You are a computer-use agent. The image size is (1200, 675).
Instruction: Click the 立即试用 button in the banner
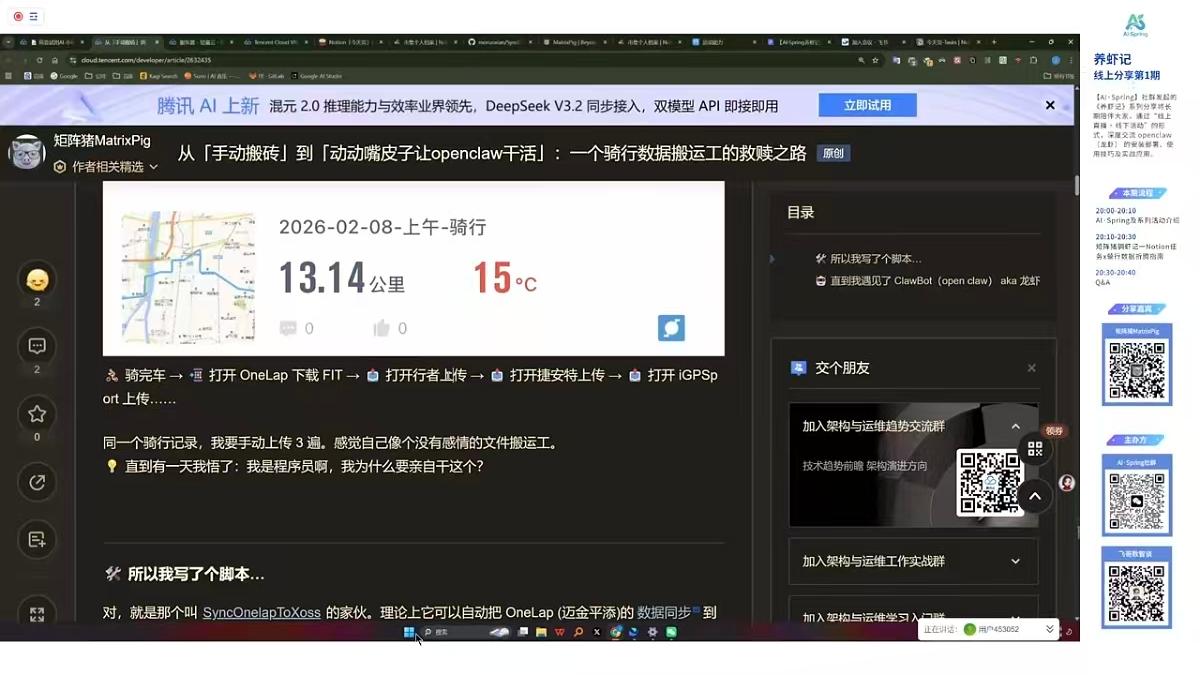pyautogui.click(x=866, y=105)
